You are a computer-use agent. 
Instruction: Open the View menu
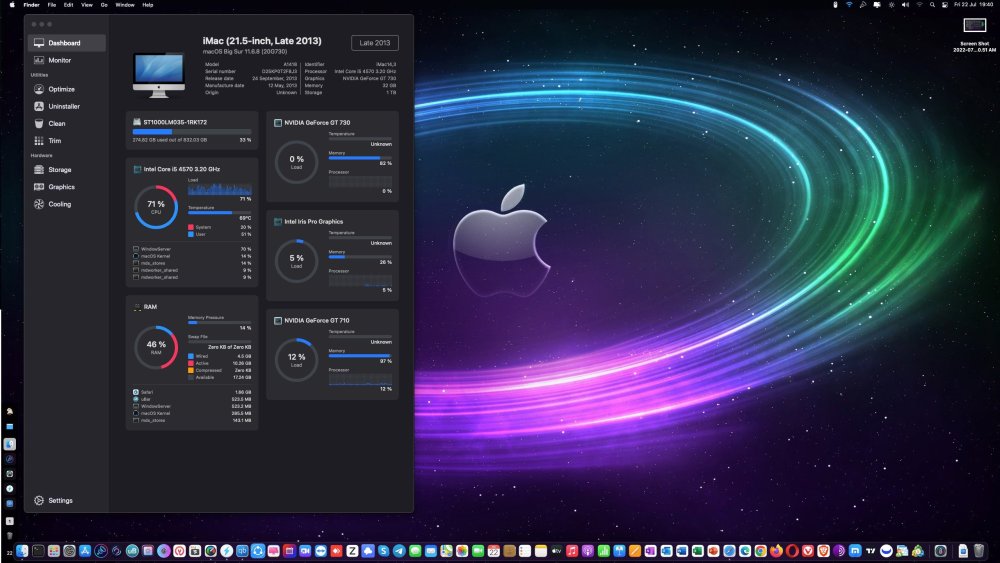tap(87, 4)
